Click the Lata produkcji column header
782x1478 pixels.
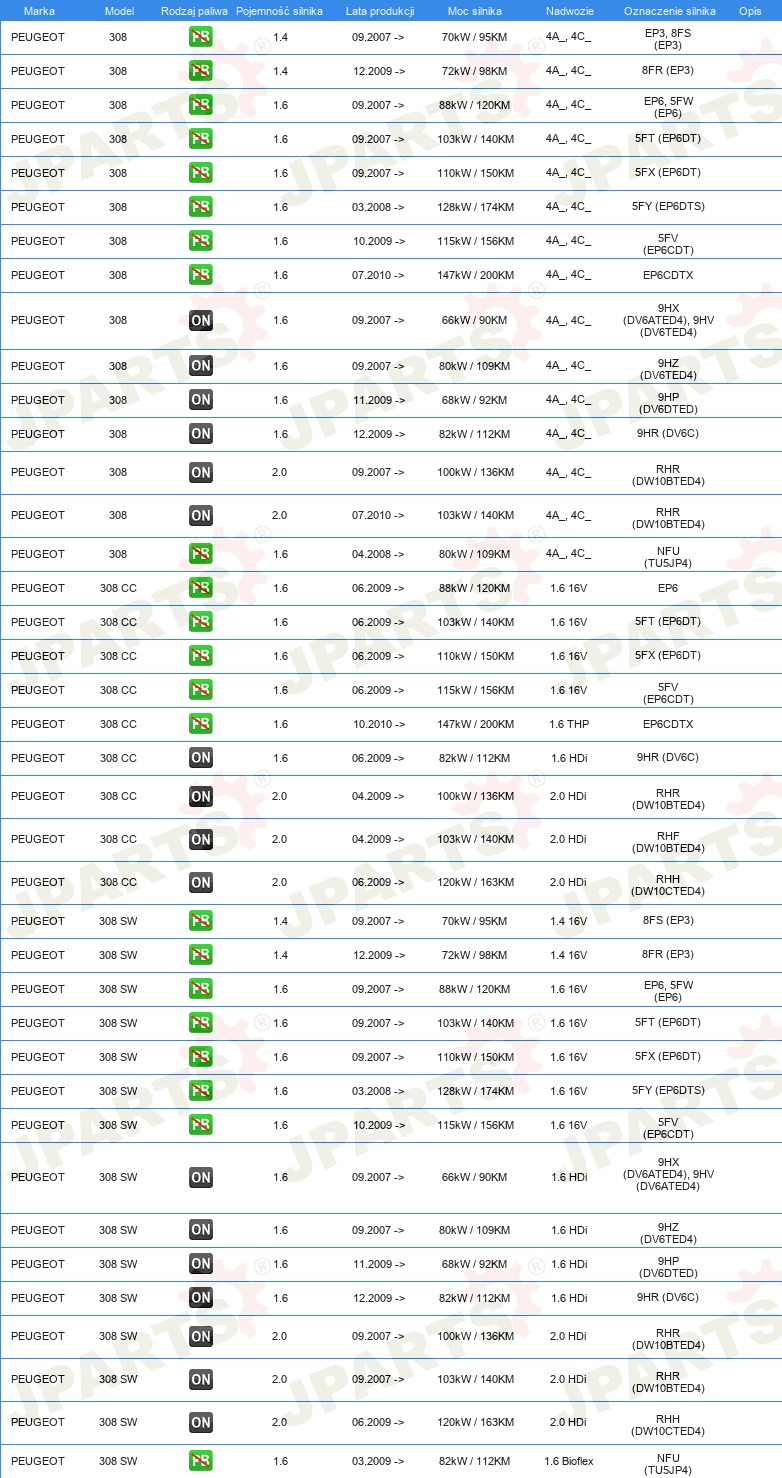[380, 11]
